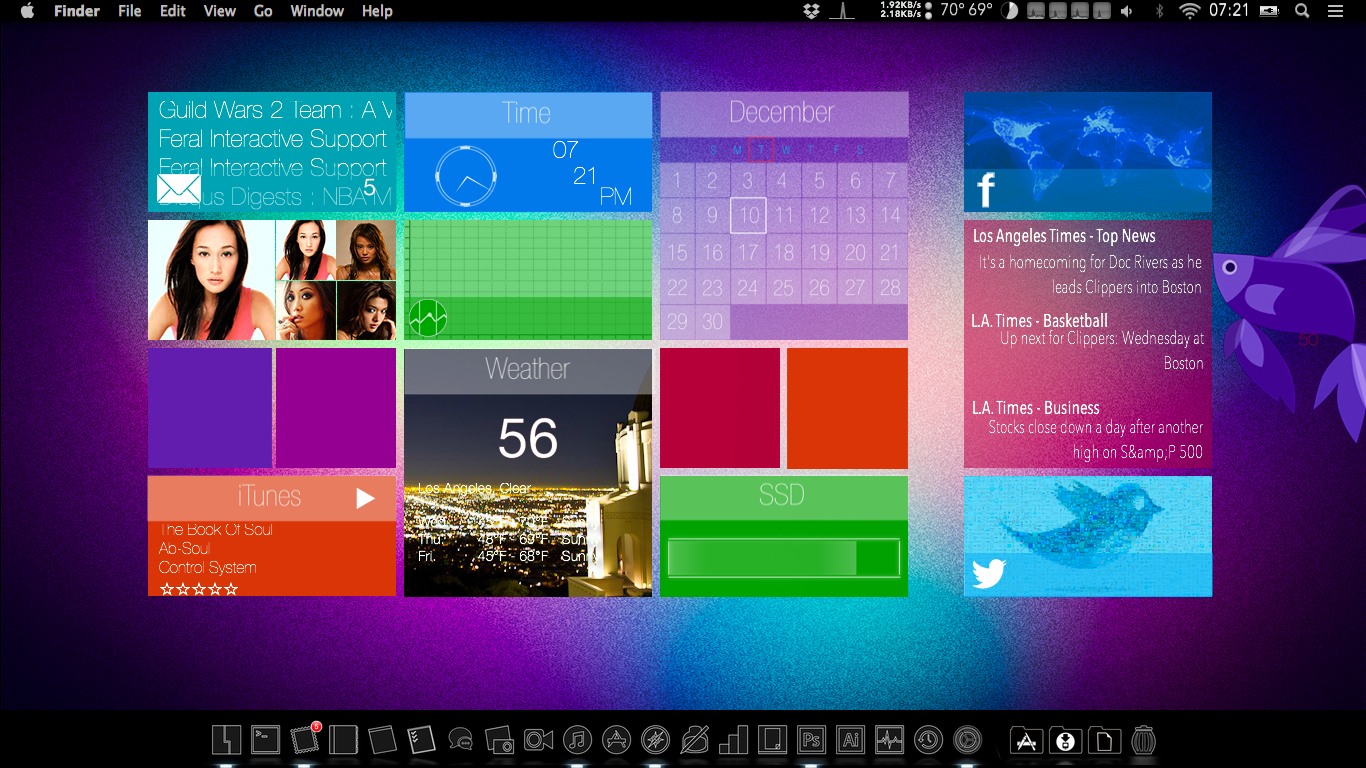Open the Edit menu

click(173, 11)
